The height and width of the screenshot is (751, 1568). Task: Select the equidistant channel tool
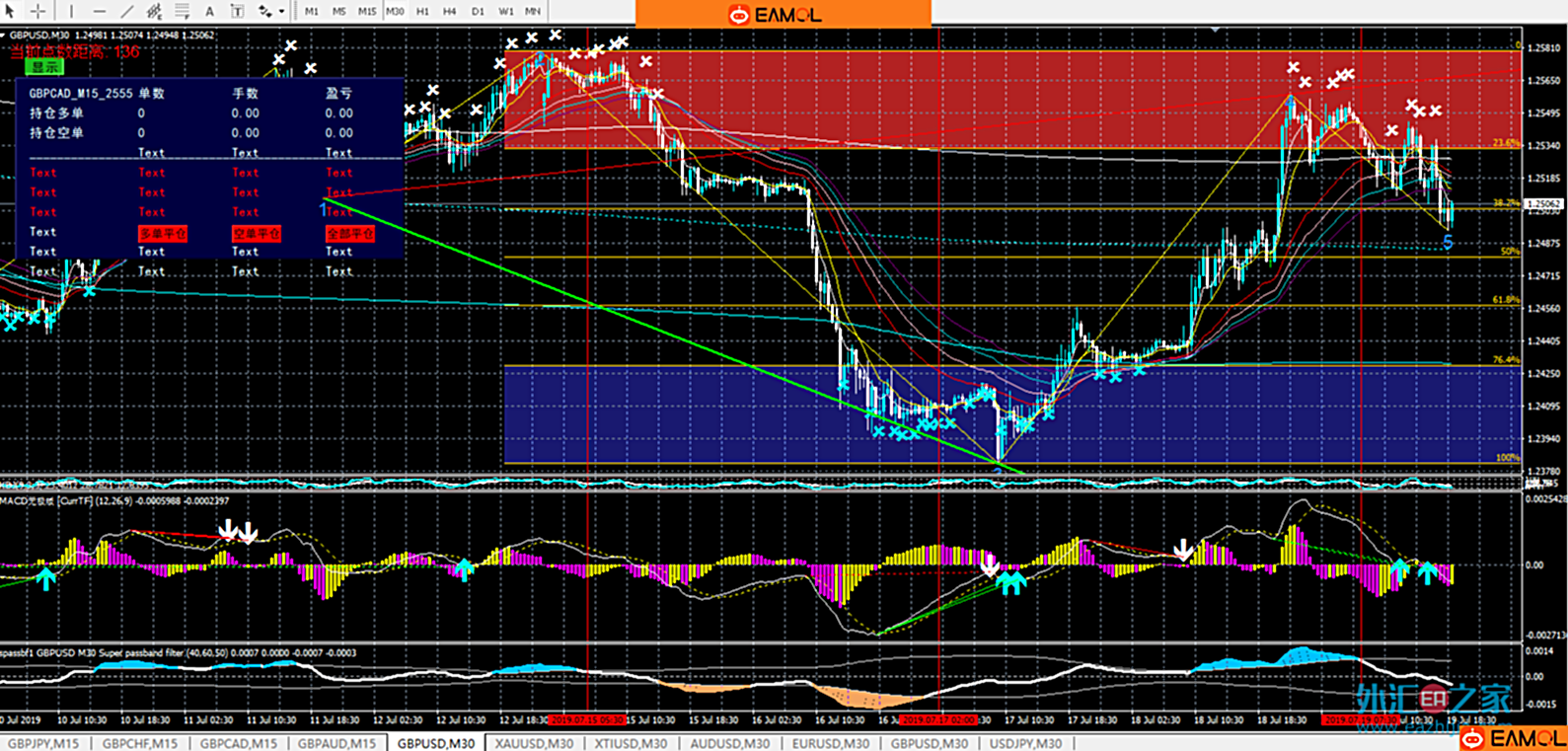[x=154, y=11]
